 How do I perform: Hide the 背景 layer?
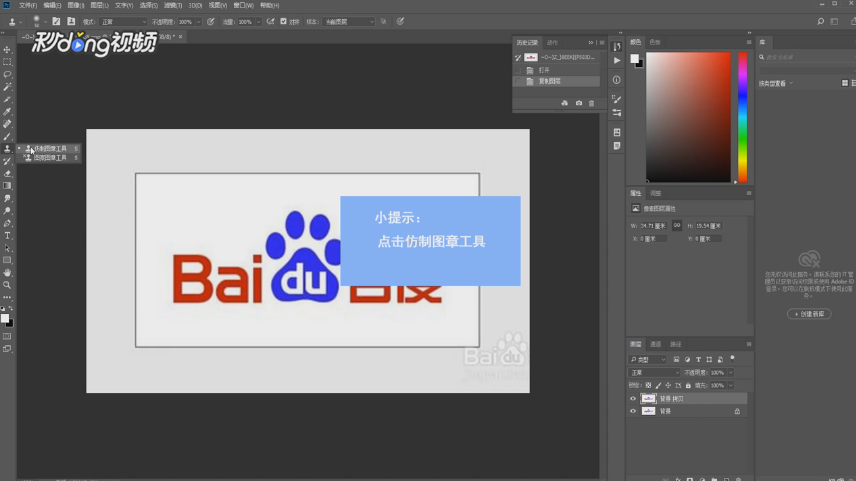[x=633, y=411]
